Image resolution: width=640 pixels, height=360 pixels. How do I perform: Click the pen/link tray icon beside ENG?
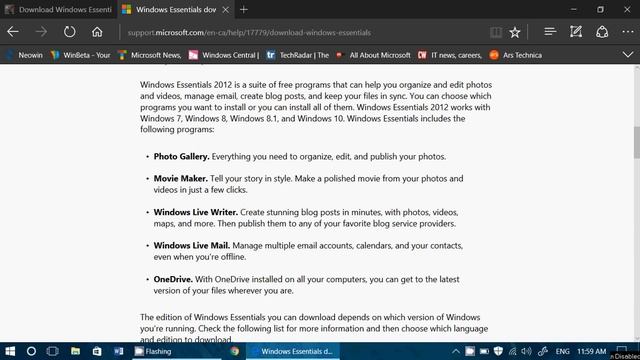pos(543,351)
